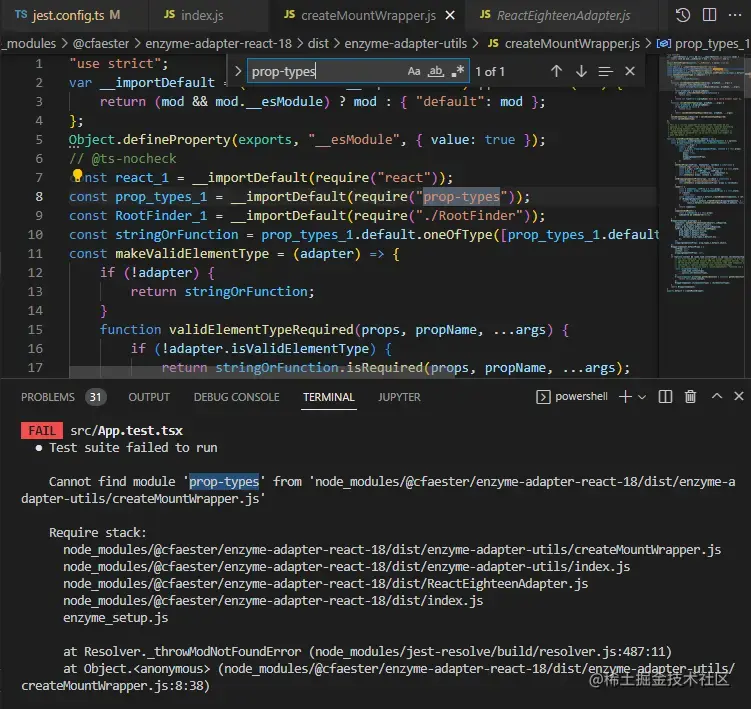The height and width of the screenshot is (709, 751).
Task: Click "// @ts-nocheck" comment on line 6
Action: [123, 159]
